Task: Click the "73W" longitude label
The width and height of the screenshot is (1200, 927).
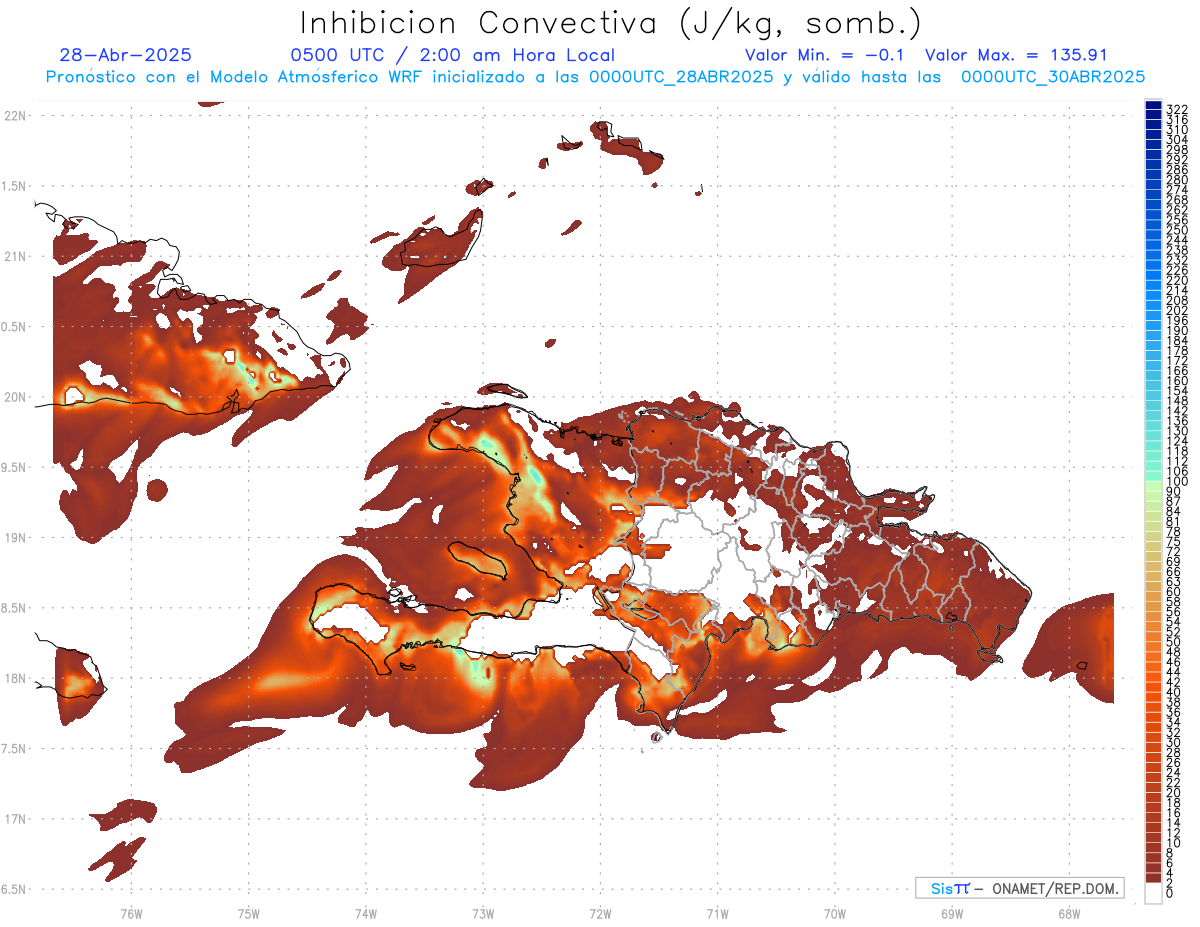Action: (x=483, y=914)
